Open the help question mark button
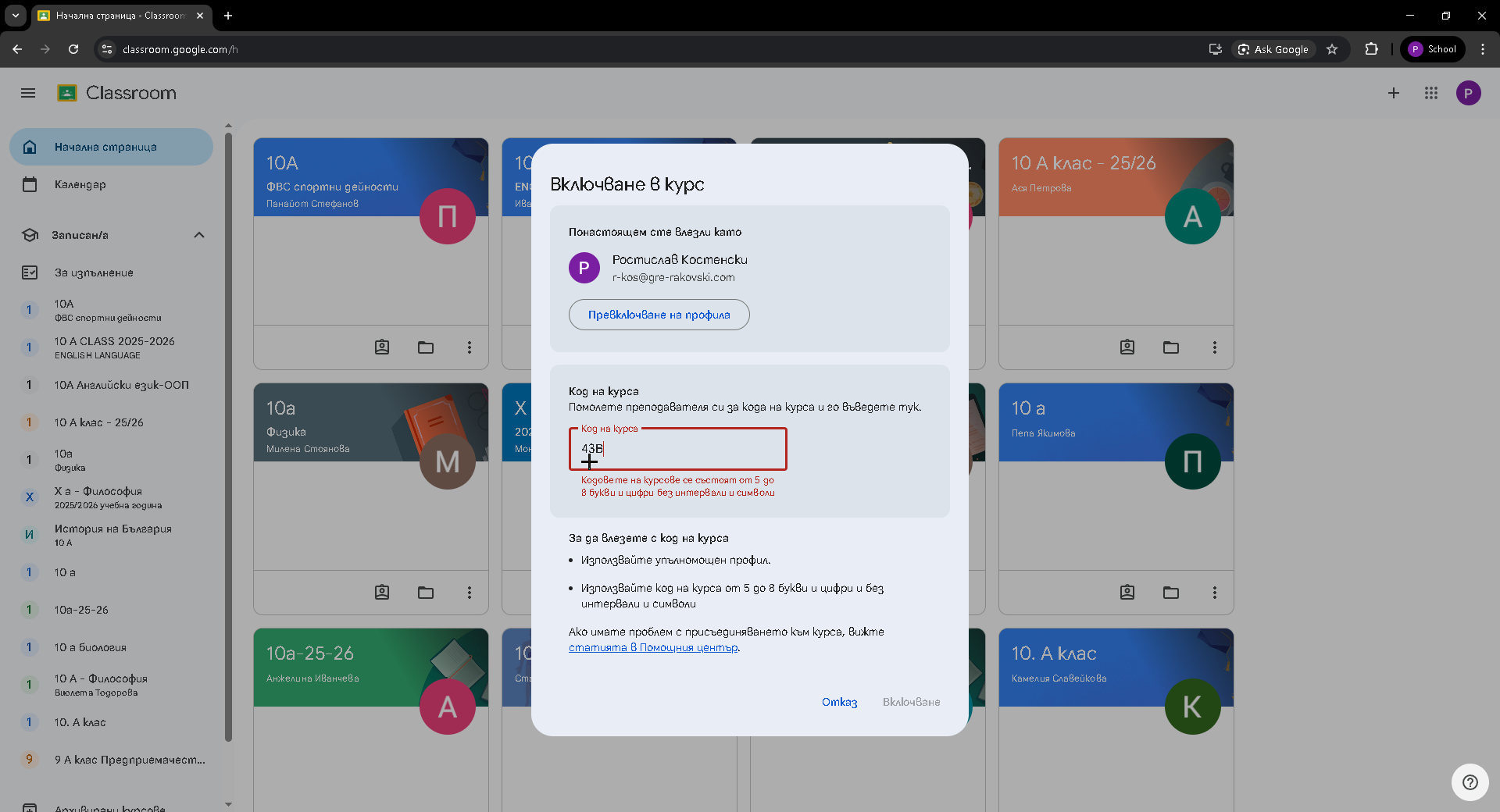Image resolution: width=1500 pixels, height=812 pixels. (1470, 782)
